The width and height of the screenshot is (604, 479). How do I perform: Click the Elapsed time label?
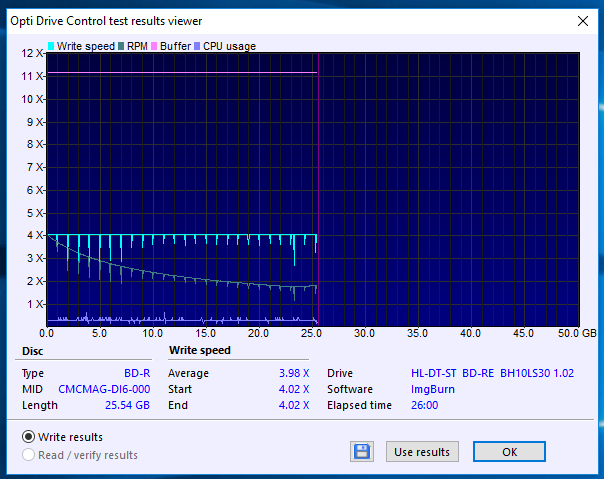click(x=359, y=405)
